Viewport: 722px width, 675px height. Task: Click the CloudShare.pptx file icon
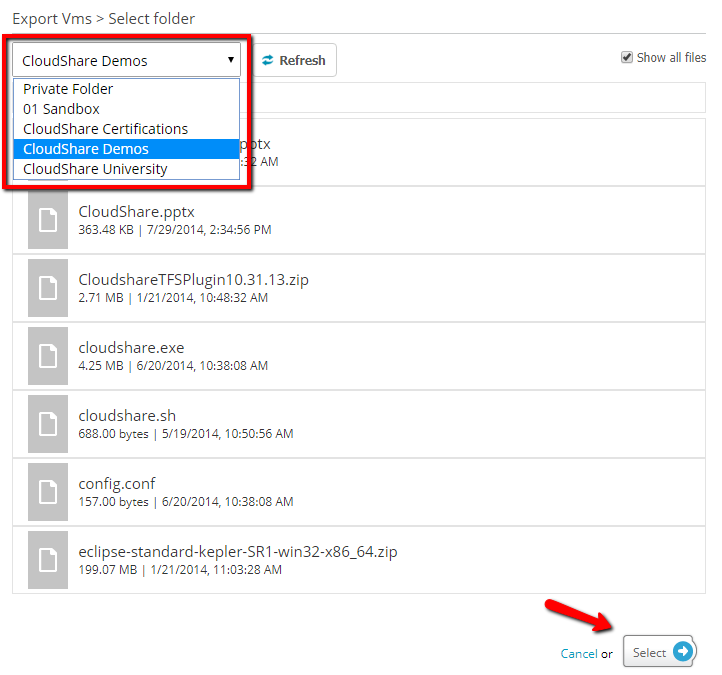point(48,220)
